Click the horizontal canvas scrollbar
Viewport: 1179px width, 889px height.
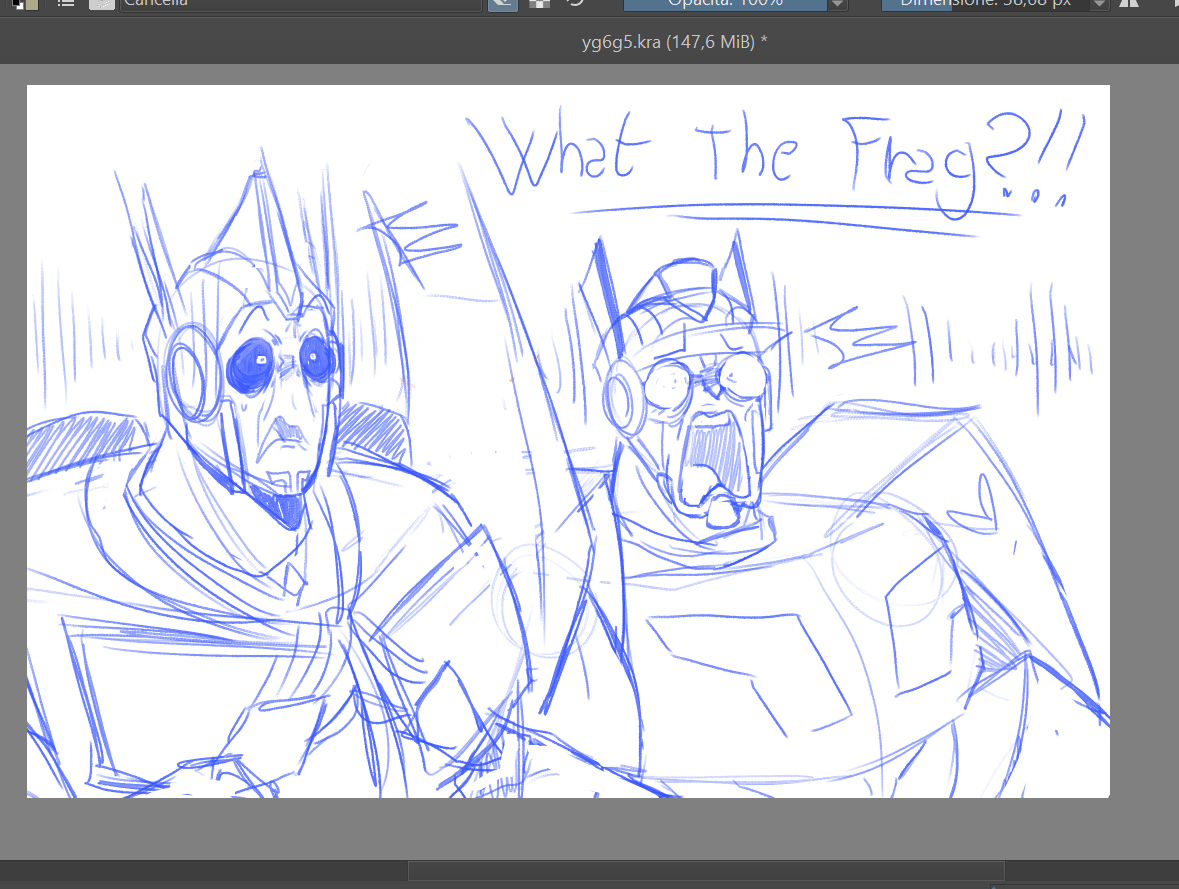coord(706,871)
